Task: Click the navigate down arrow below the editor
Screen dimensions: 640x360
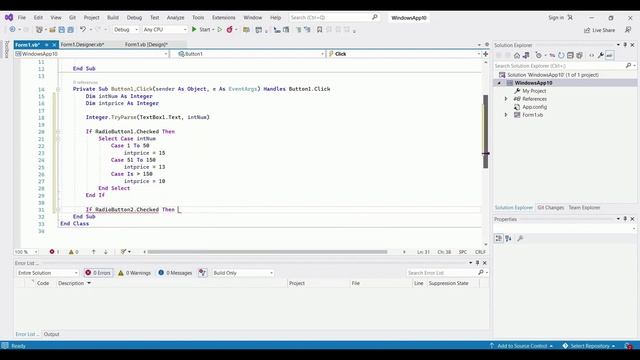Action: tap(106, 252)
